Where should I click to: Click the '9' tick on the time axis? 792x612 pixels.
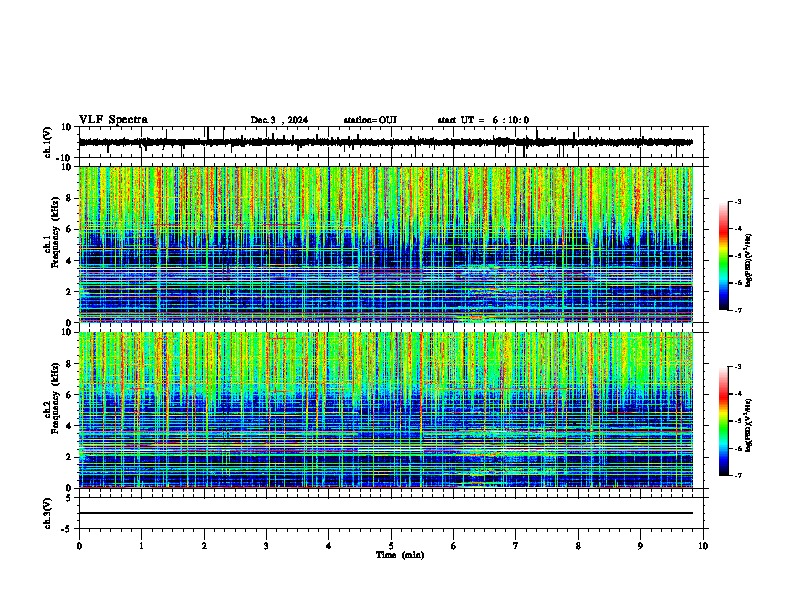point(640,546)
